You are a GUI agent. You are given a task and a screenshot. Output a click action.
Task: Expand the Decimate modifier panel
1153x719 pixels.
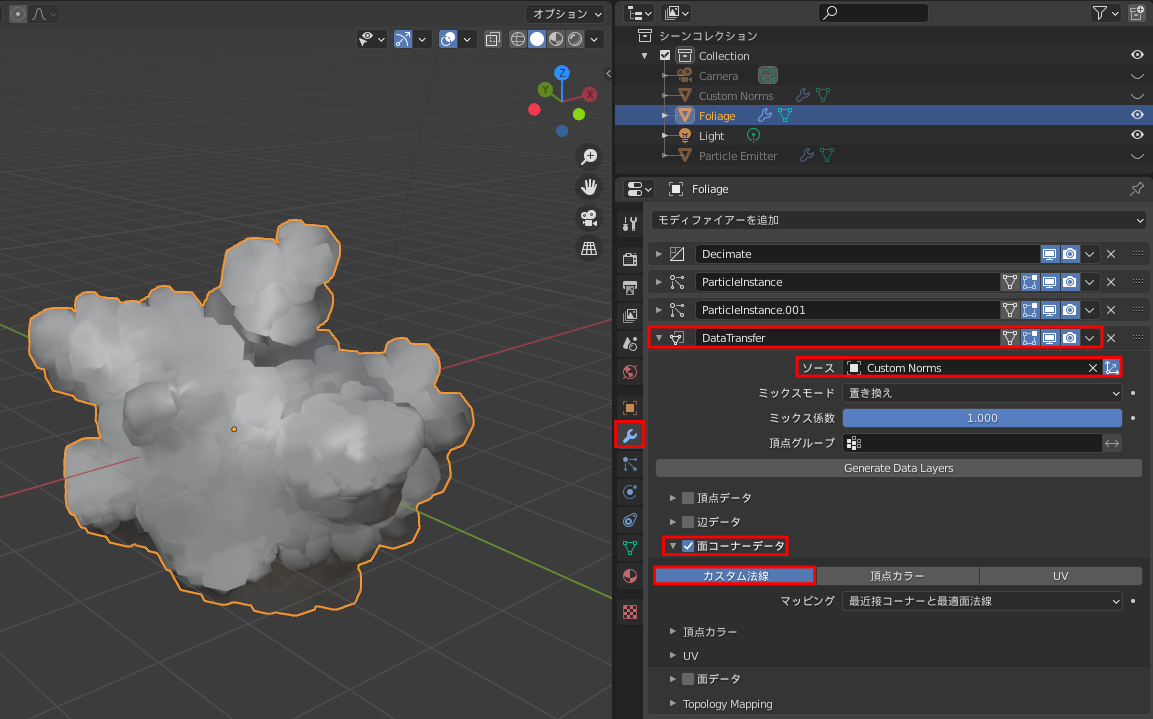tap(659, 254)
